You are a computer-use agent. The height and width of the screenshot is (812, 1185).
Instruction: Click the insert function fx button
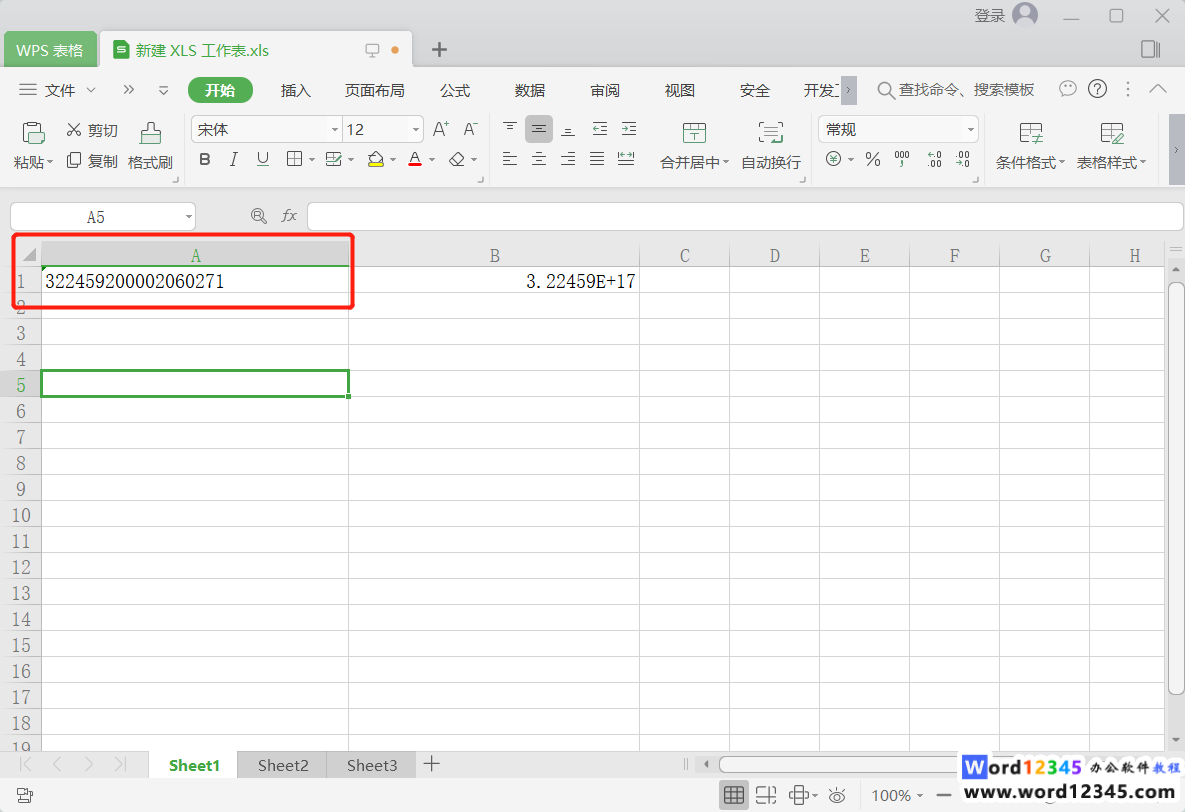point(289,216)
